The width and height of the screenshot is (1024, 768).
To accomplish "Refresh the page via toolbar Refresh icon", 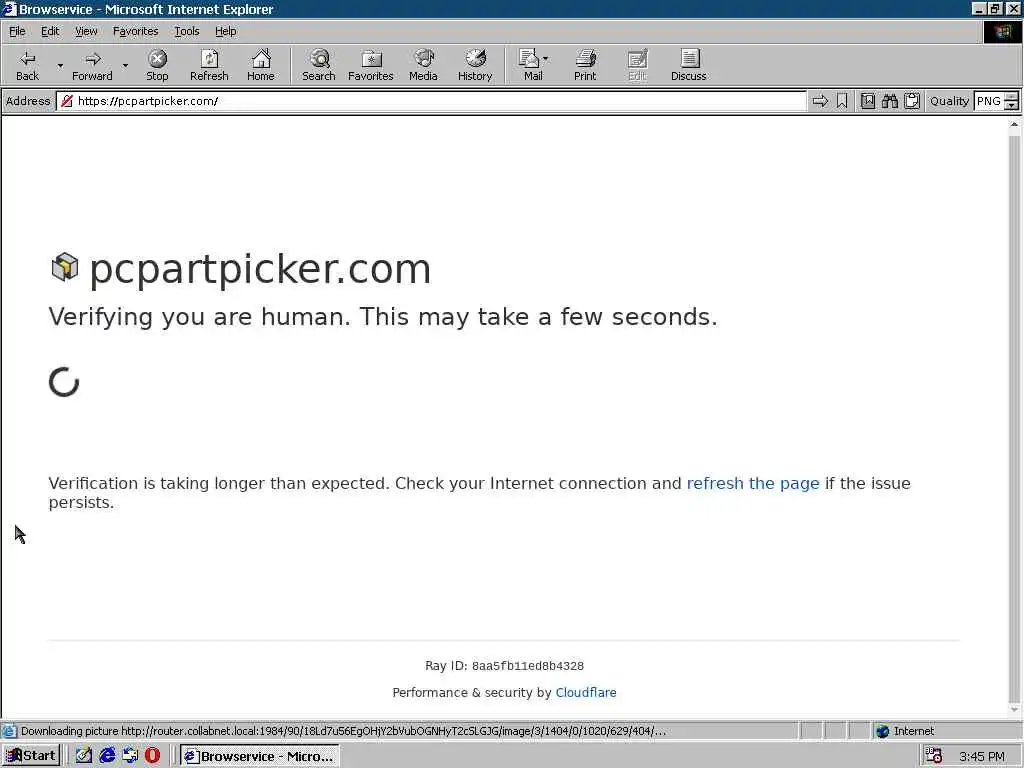I will tap(209, 65).
